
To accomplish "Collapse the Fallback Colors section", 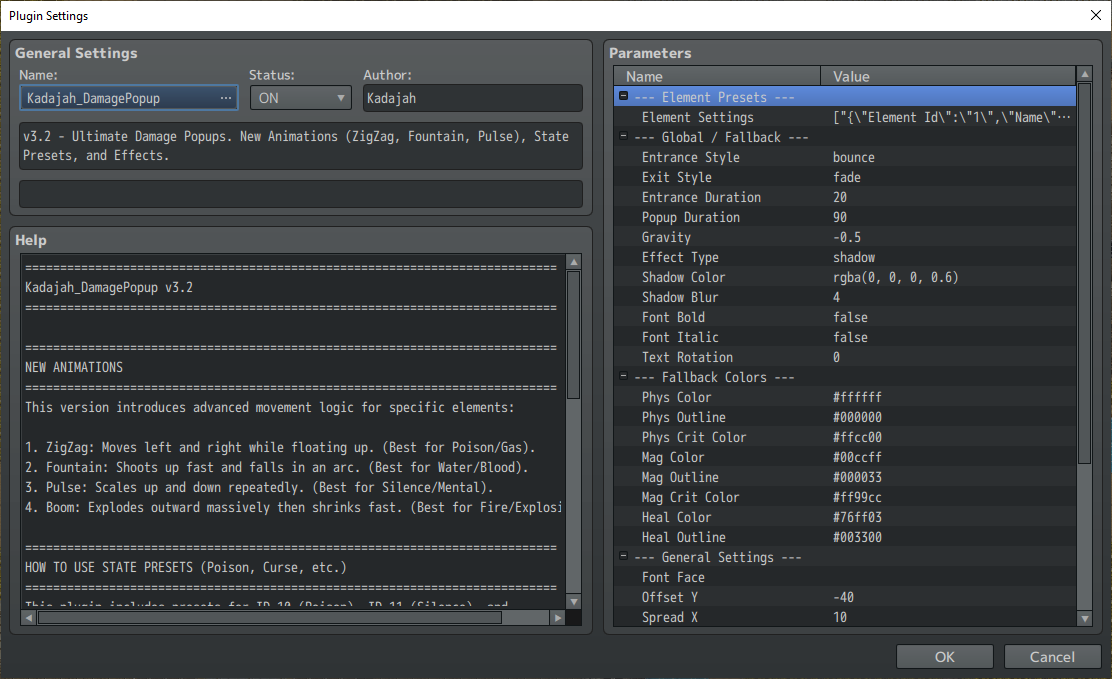I will (623, 376).
